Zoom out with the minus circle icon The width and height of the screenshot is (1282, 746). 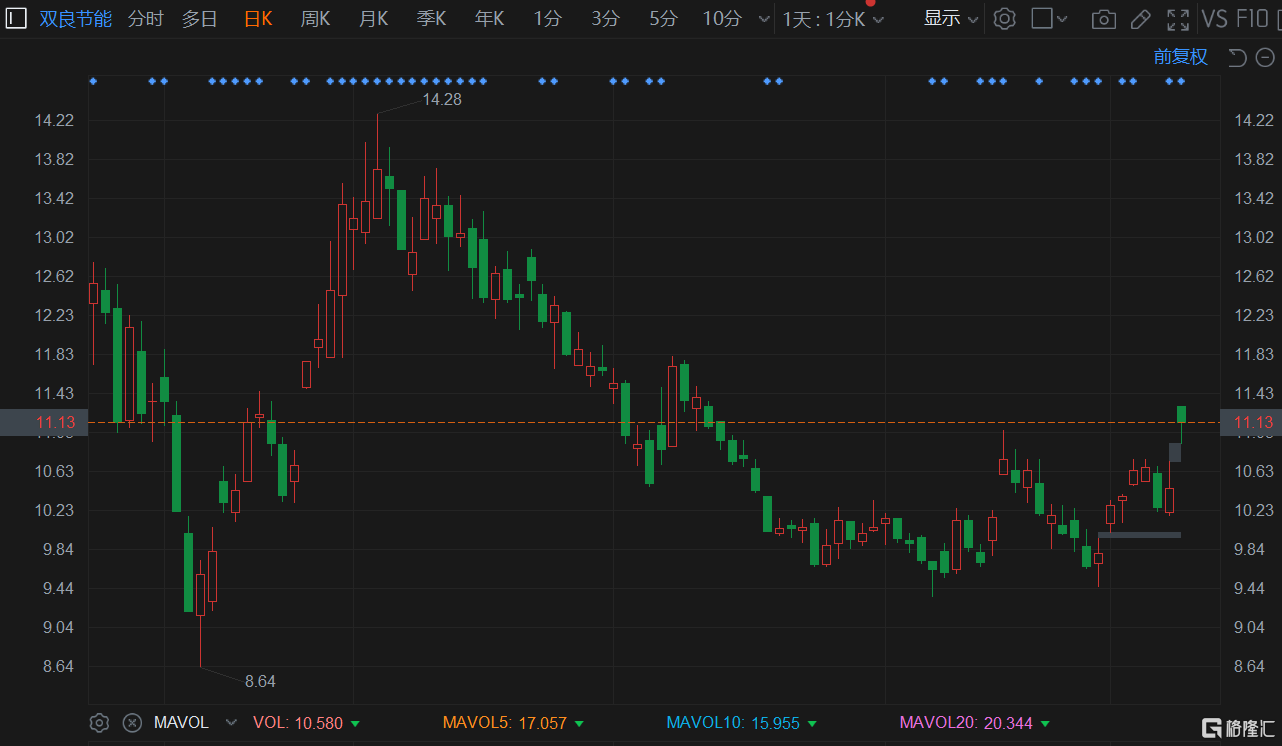tap(1265, 57)
